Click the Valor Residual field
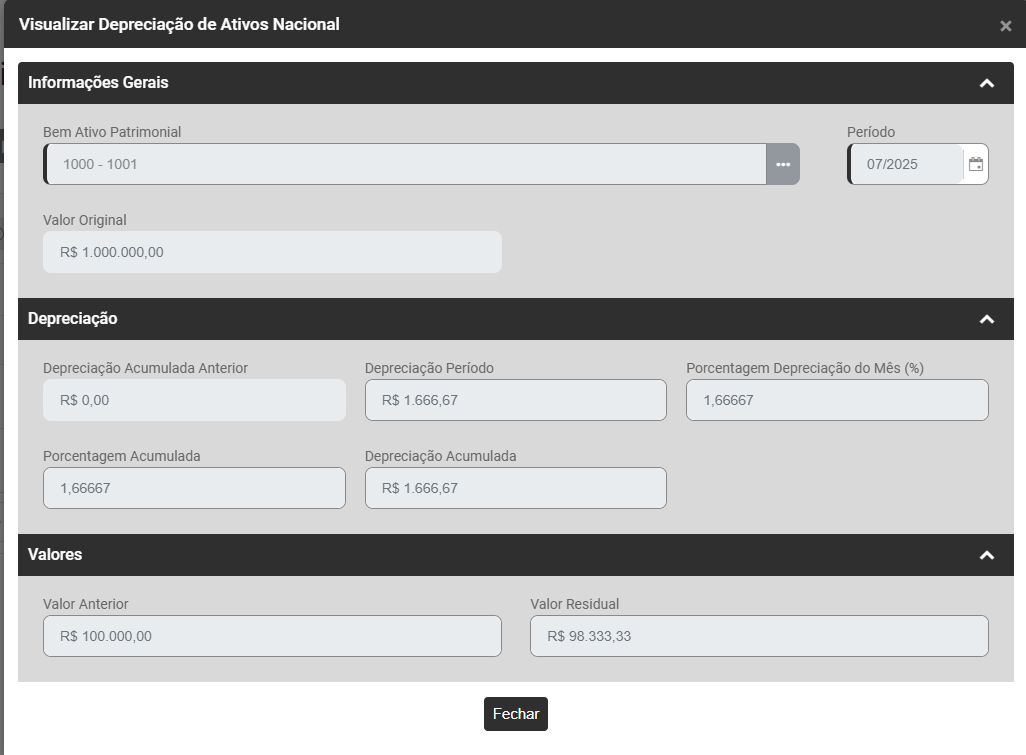 click(759, 636)
